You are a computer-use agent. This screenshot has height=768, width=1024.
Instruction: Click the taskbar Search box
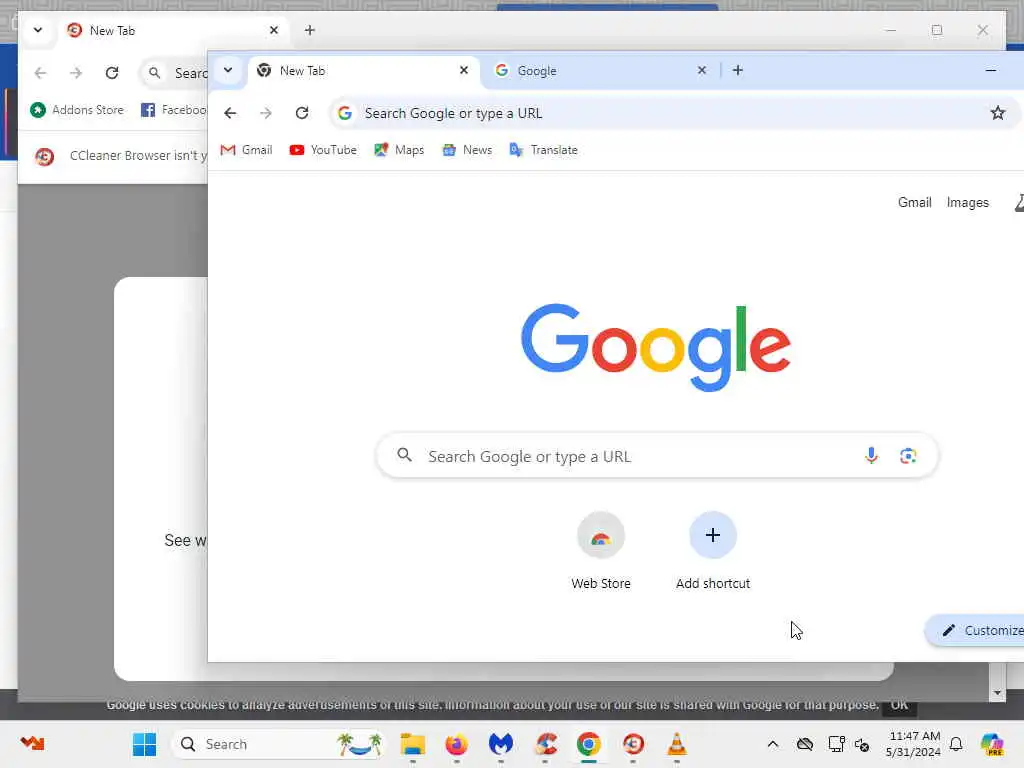[x=278, y=744]
